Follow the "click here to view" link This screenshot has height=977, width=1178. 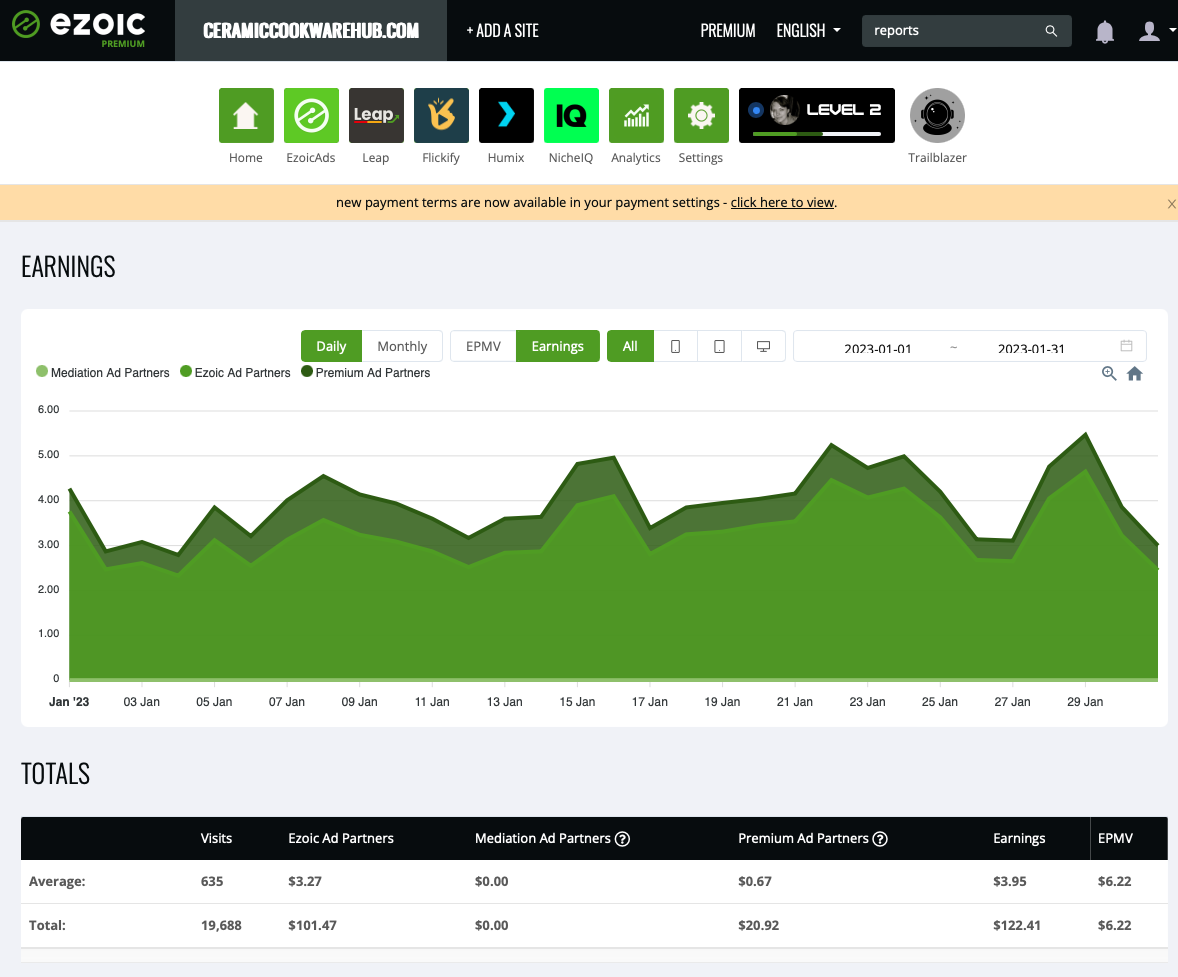782,202
